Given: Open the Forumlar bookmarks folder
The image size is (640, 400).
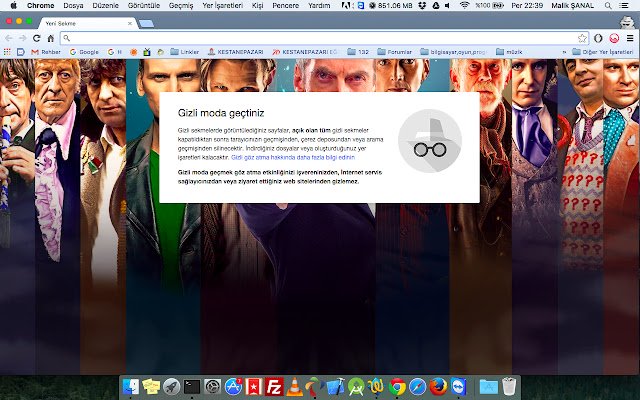Looking at the screenshot, I should pos(394,52).
